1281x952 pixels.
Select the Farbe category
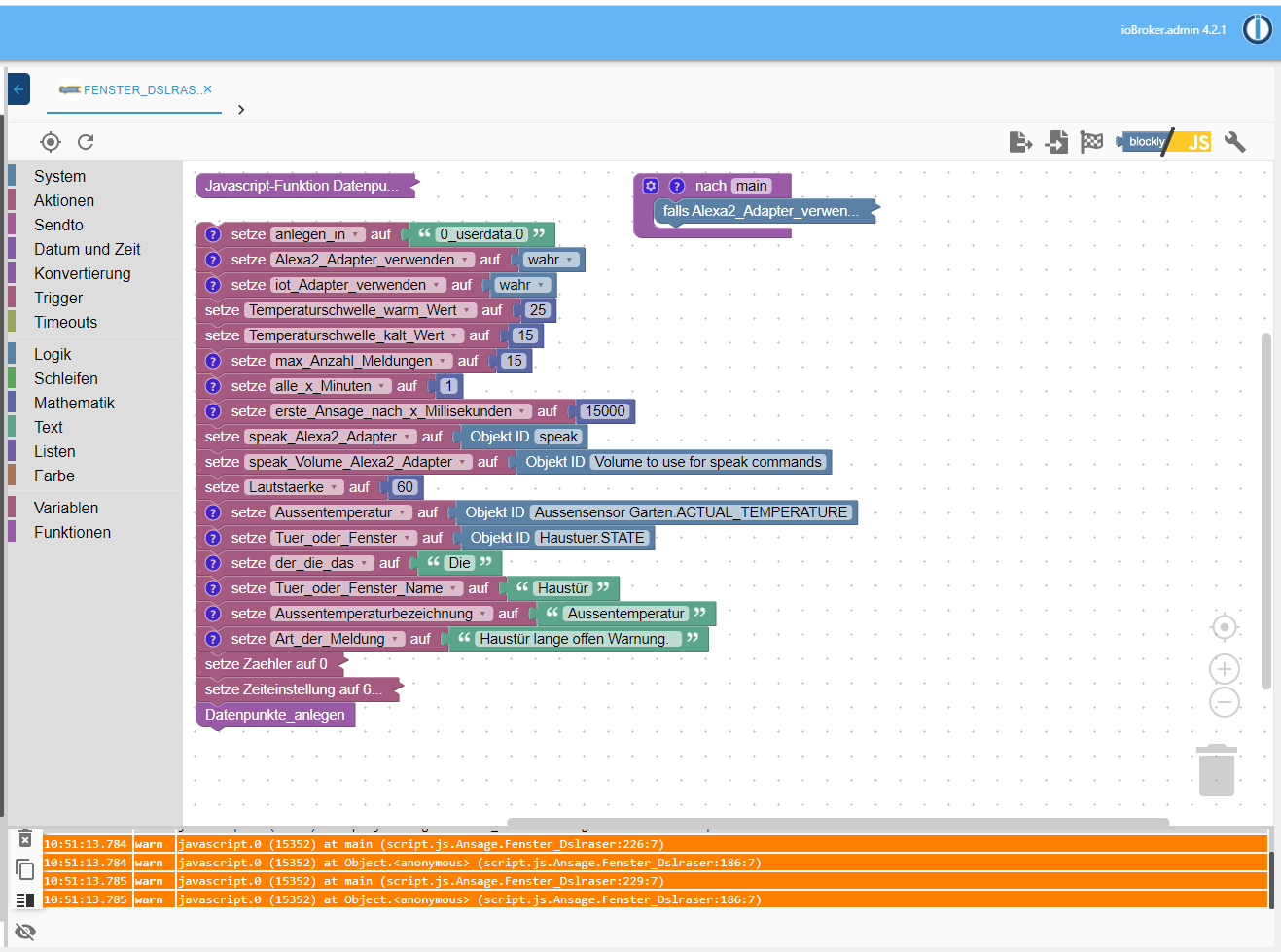[x=54, y=476]
